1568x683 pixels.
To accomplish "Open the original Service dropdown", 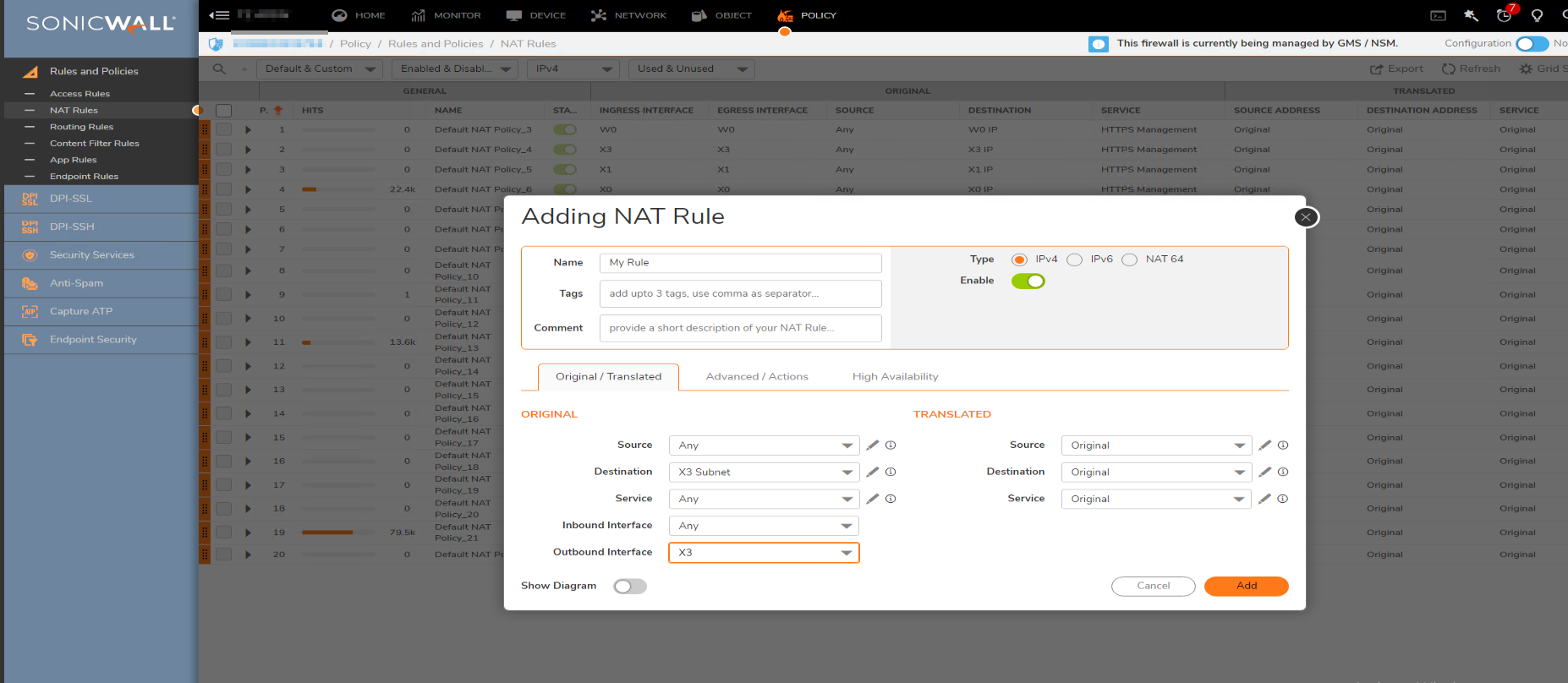I will pos(764,499).
